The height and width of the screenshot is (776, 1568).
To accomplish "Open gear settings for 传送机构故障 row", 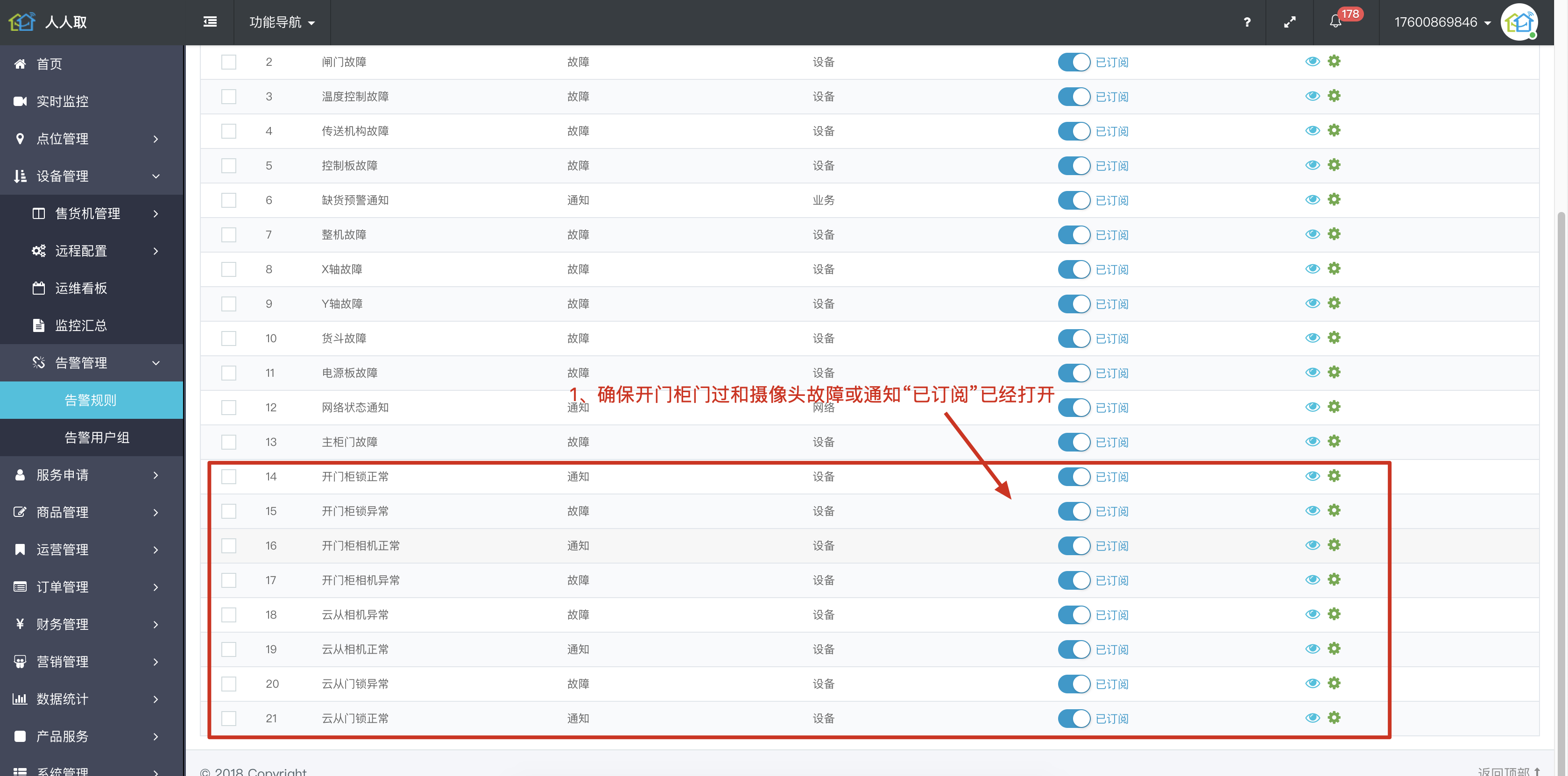I will pyautogui.click(x=1334, y=130).
